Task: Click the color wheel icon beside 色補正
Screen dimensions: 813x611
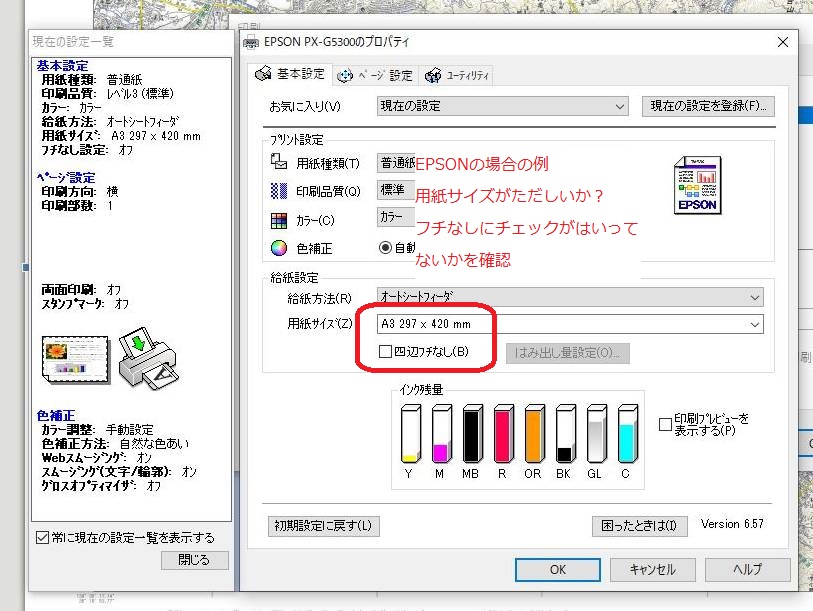Action: 279,249
